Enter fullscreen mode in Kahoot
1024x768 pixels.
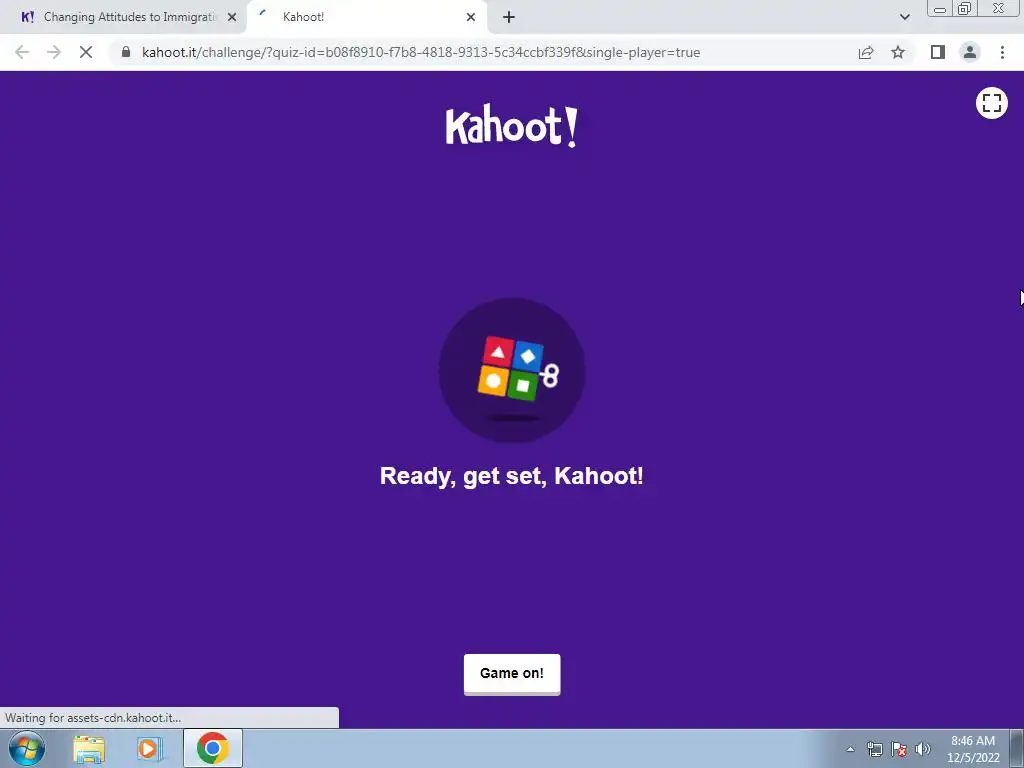click(991, 103)
